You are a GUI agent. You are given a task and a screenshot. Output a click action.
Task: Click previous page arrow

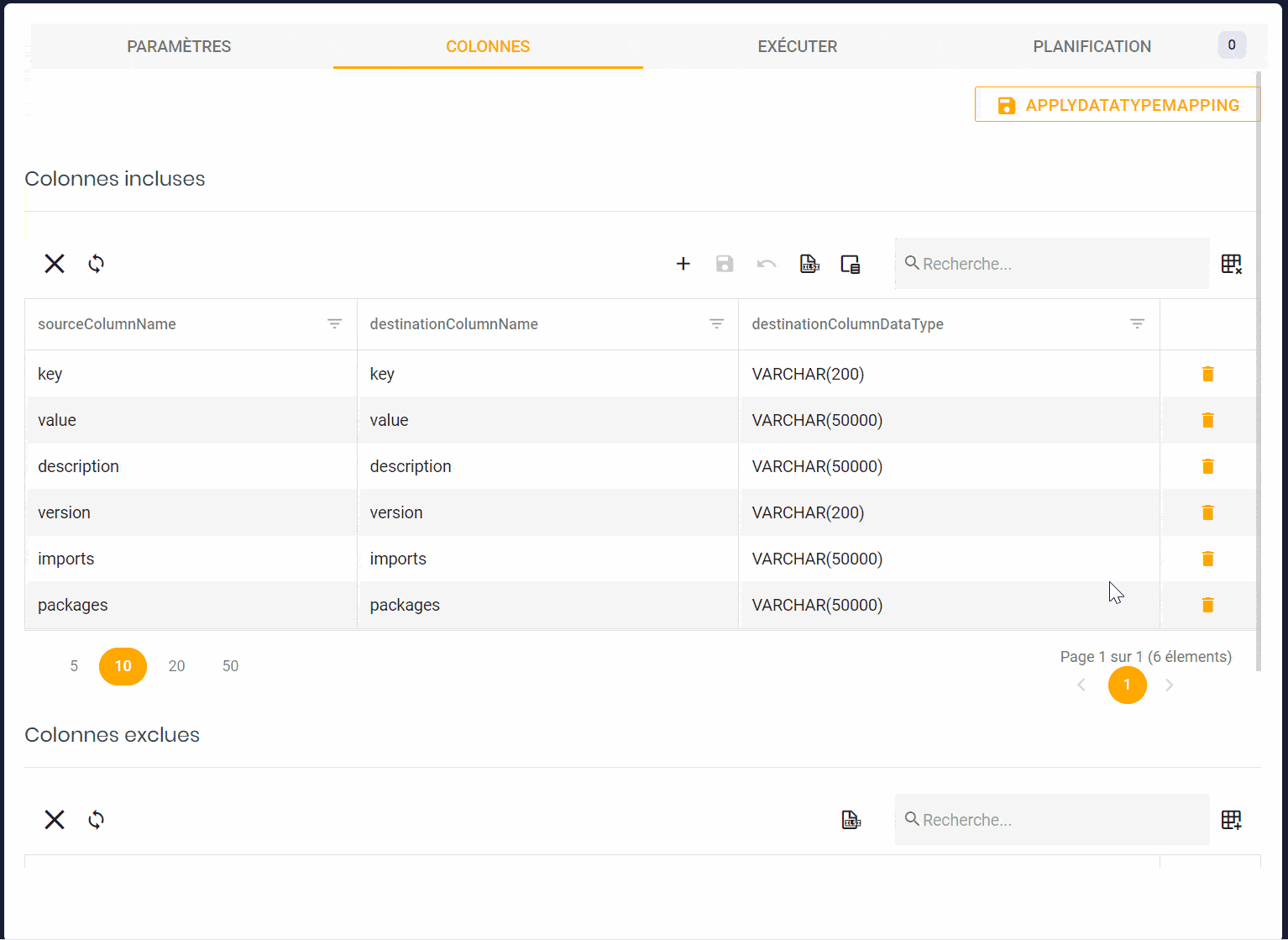tap(1081, 685)
